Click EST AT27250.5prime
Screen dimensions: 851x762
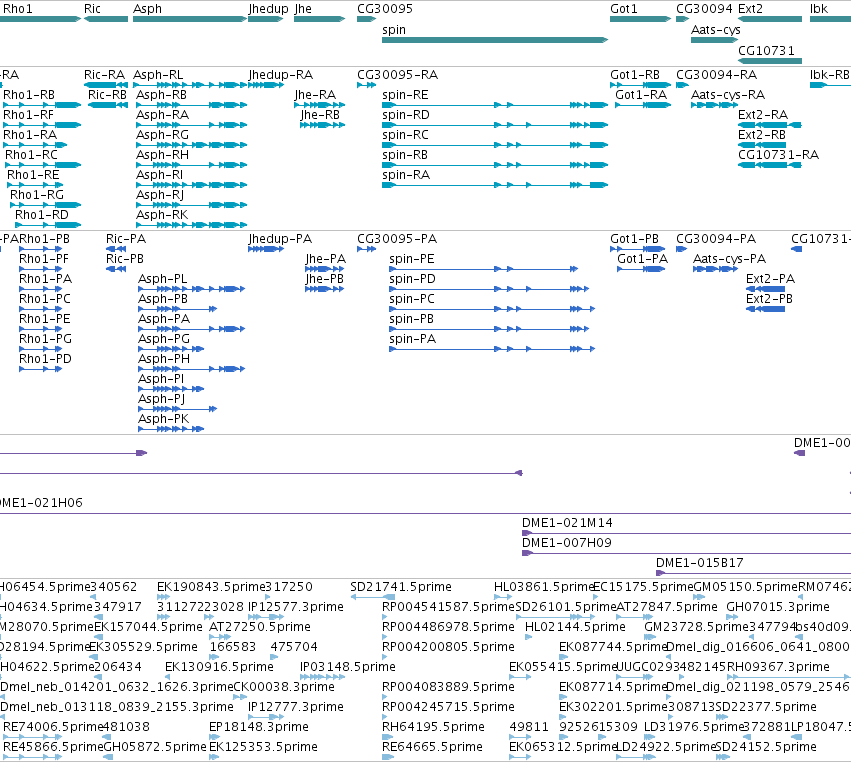tap(260, 627)
